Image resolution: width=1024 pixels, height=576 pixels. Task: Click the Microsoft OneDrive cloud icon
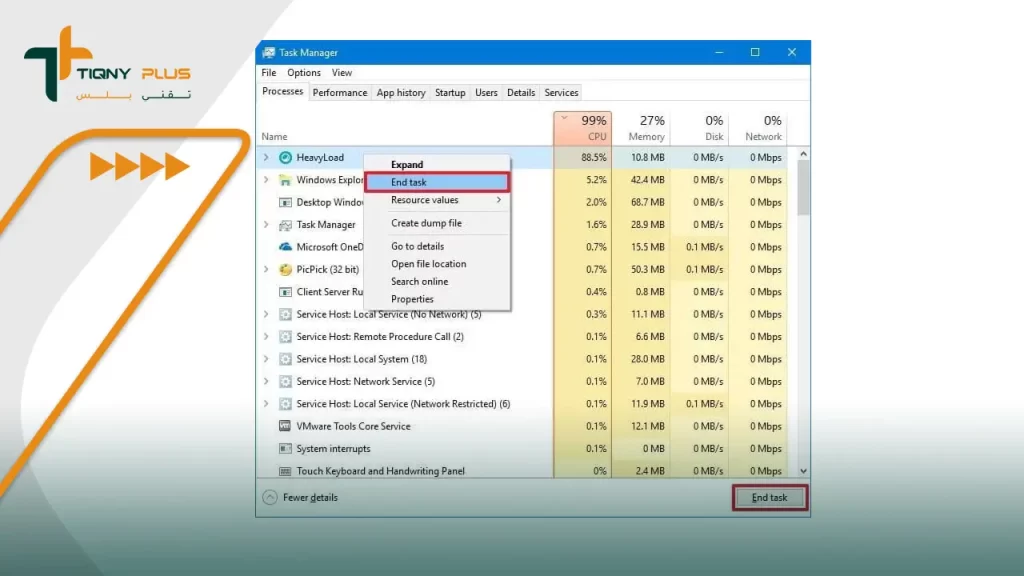coord(285,247)
